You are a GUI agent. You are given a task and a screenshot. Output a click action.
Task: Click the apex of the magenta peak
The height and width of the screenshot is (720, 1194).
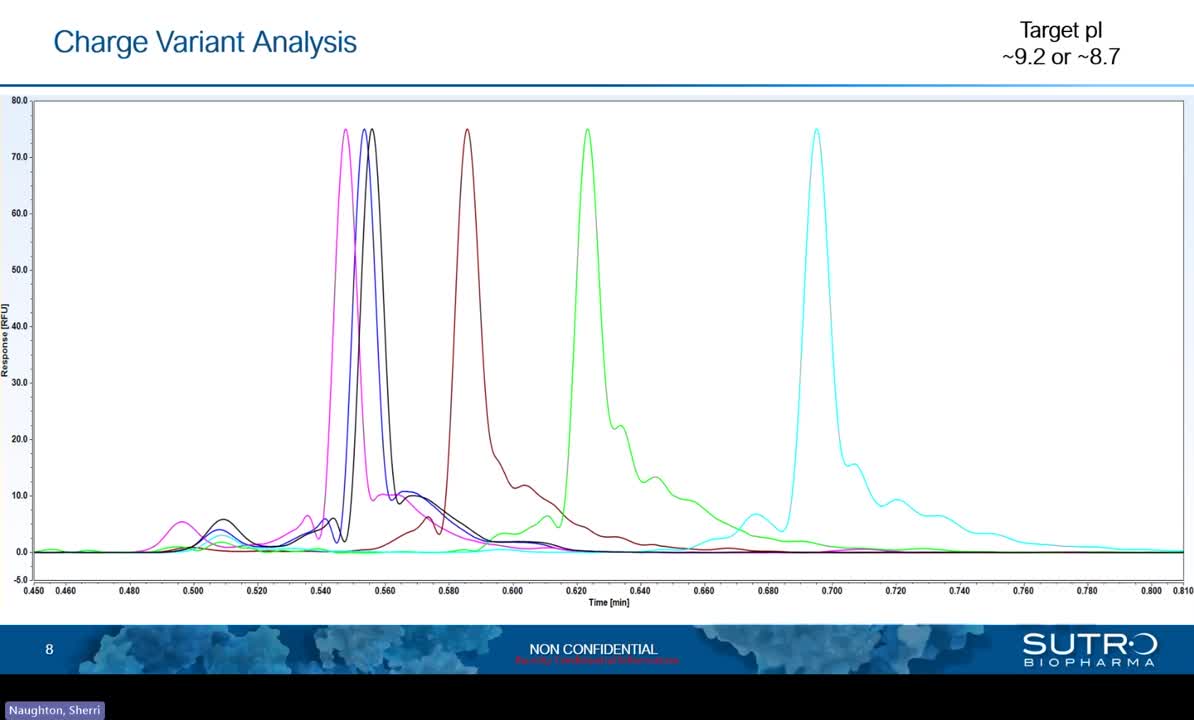click(x=346, y=129)
